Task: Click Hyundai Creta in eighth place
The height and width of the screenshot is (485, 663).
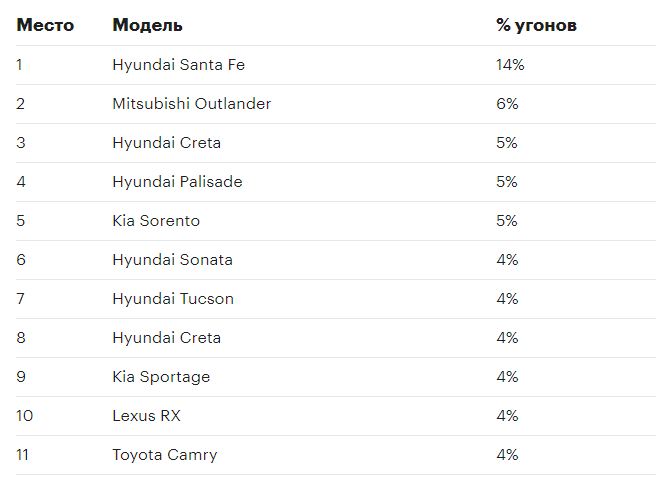Action: pyautogui.click(x=167, y=337)
